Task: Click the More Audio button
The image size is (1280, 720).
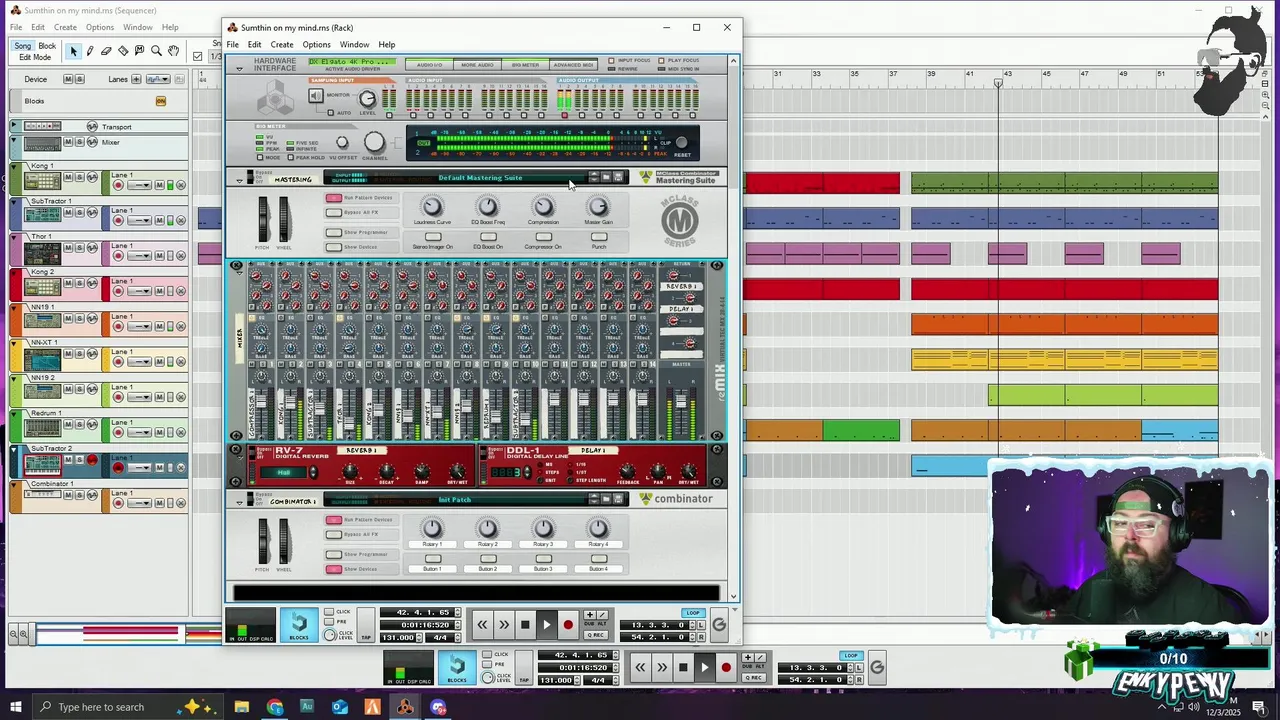Action: [x=477, y=65]
